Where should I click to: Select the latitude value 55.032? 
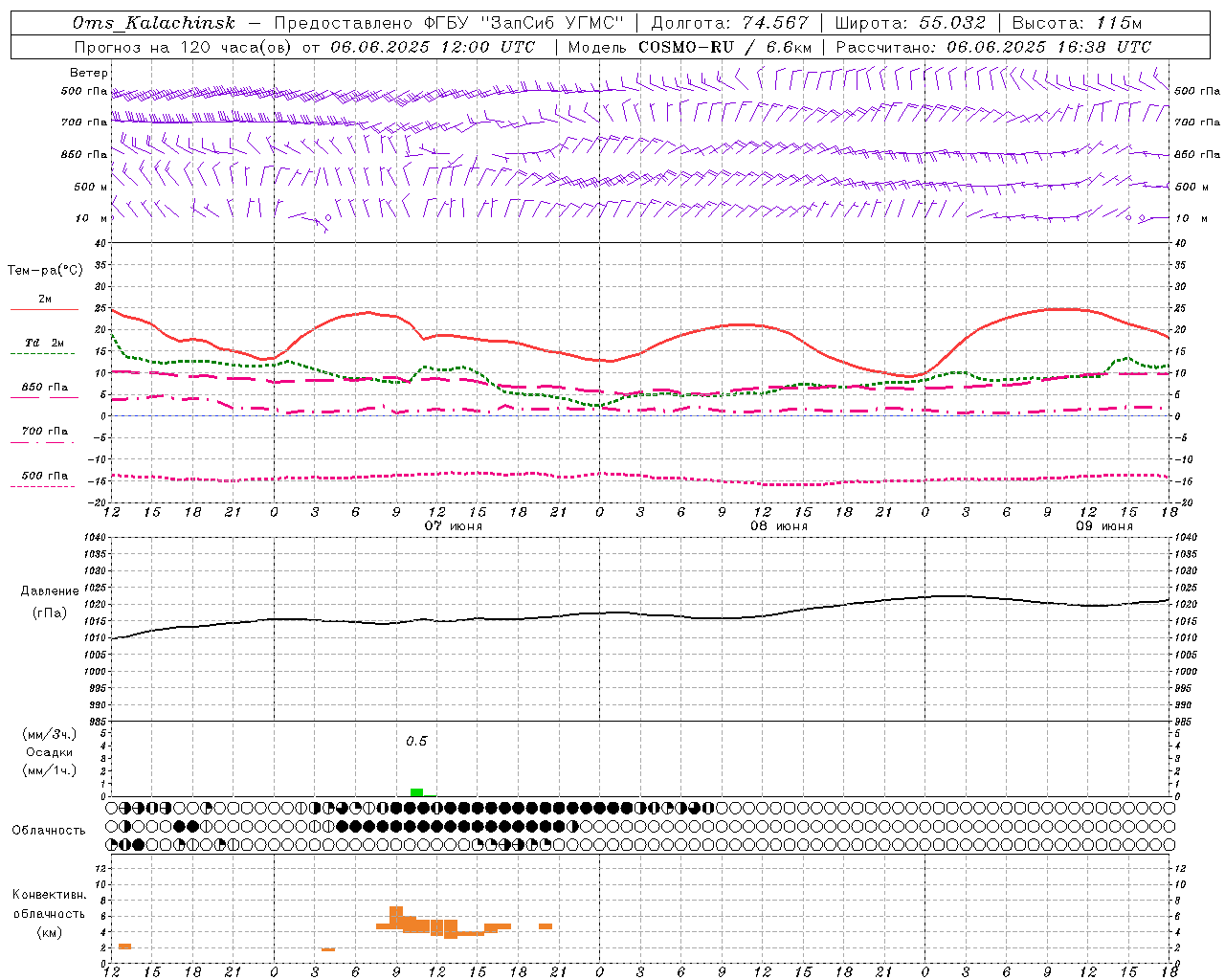point(952,23)
